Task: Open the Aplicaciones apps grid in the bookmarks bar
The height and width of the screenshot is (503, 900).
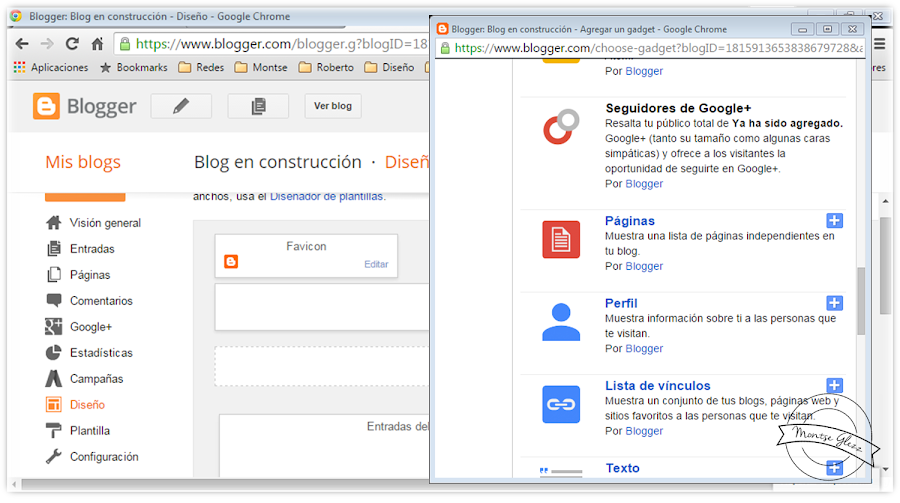Action: (x=51, y=68)
